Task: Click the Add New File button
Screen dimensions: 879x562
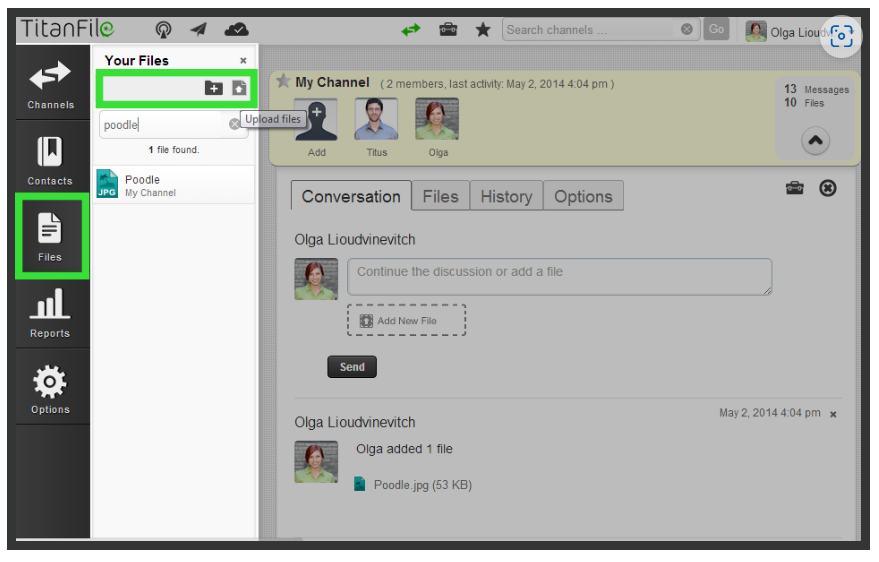Action: click(406, 321)
